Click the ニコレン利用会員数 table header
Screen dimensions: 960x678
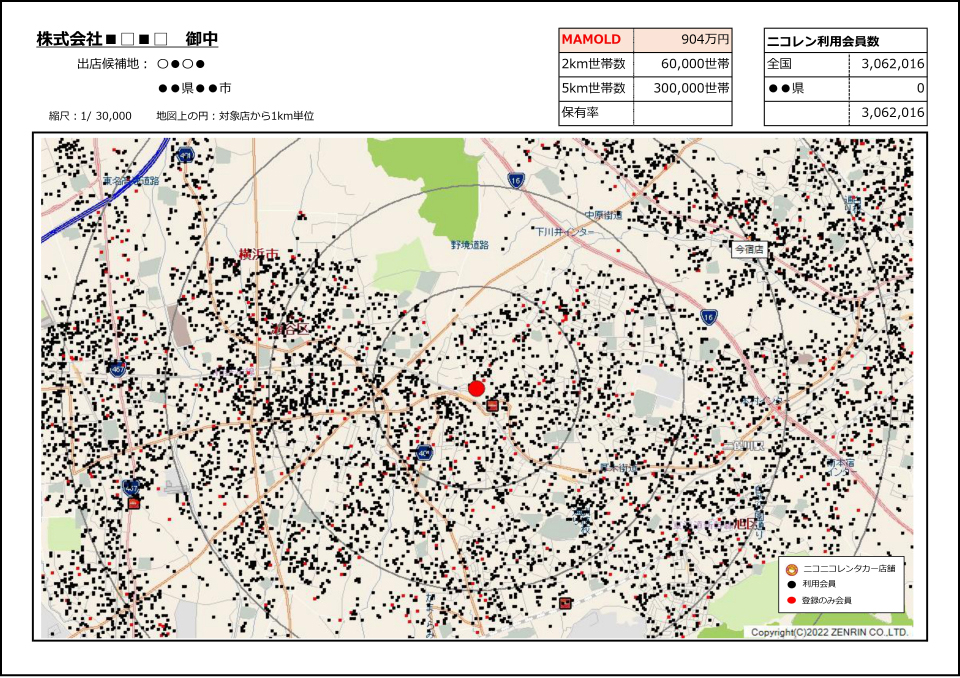846,40
